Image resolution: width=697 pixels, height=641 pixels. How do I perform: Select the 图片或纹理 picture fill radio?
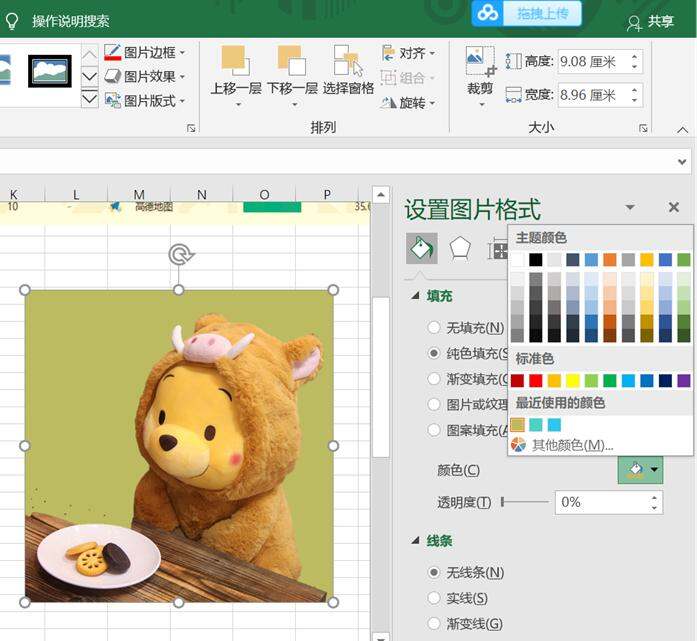click(x=434, y=405)
